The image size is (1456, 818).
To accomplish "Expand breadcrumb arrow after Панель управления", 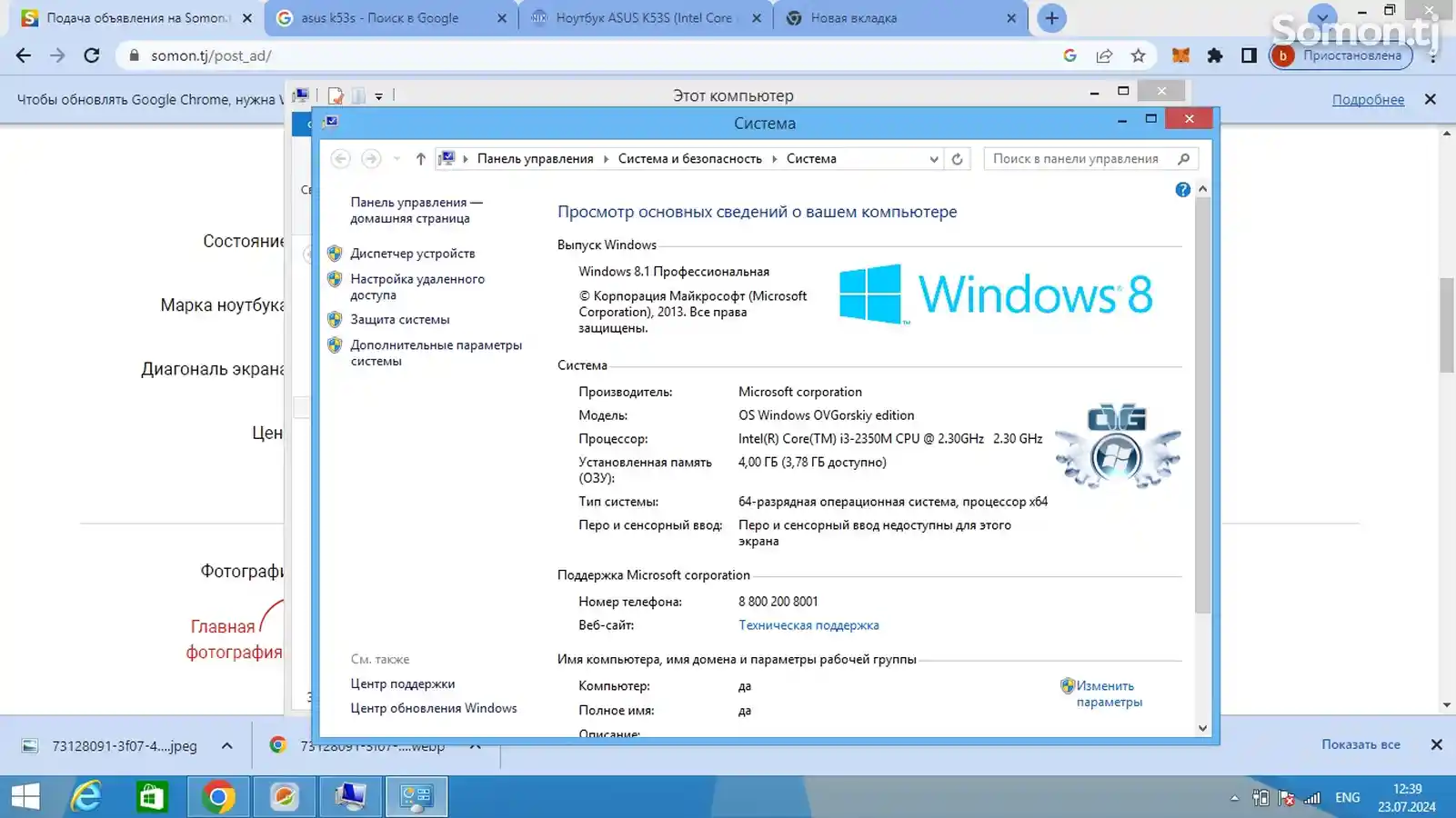I will pyautogui.click(x=606, y=158).
